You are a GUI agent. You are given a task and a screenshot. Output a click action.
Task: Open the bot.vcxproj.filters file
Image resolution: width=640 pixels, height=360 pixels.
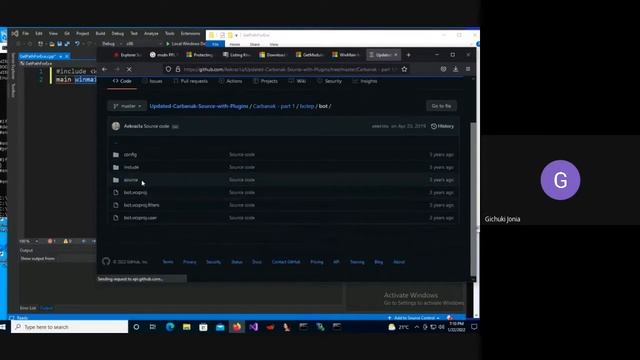(142, 205)
